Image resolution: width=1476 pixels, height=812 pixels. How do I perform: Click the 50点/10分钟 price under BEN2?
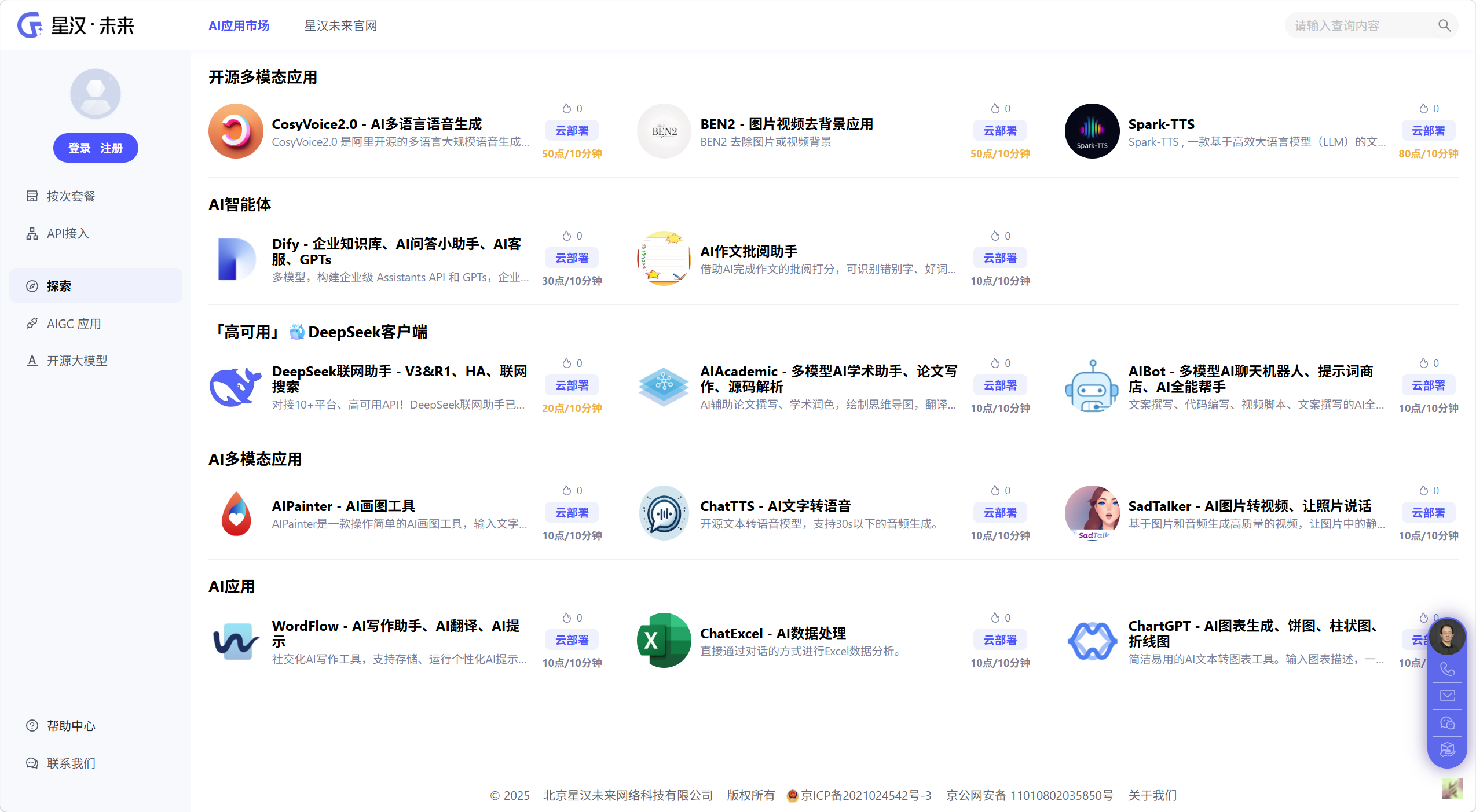click(x=1000, y=153)
